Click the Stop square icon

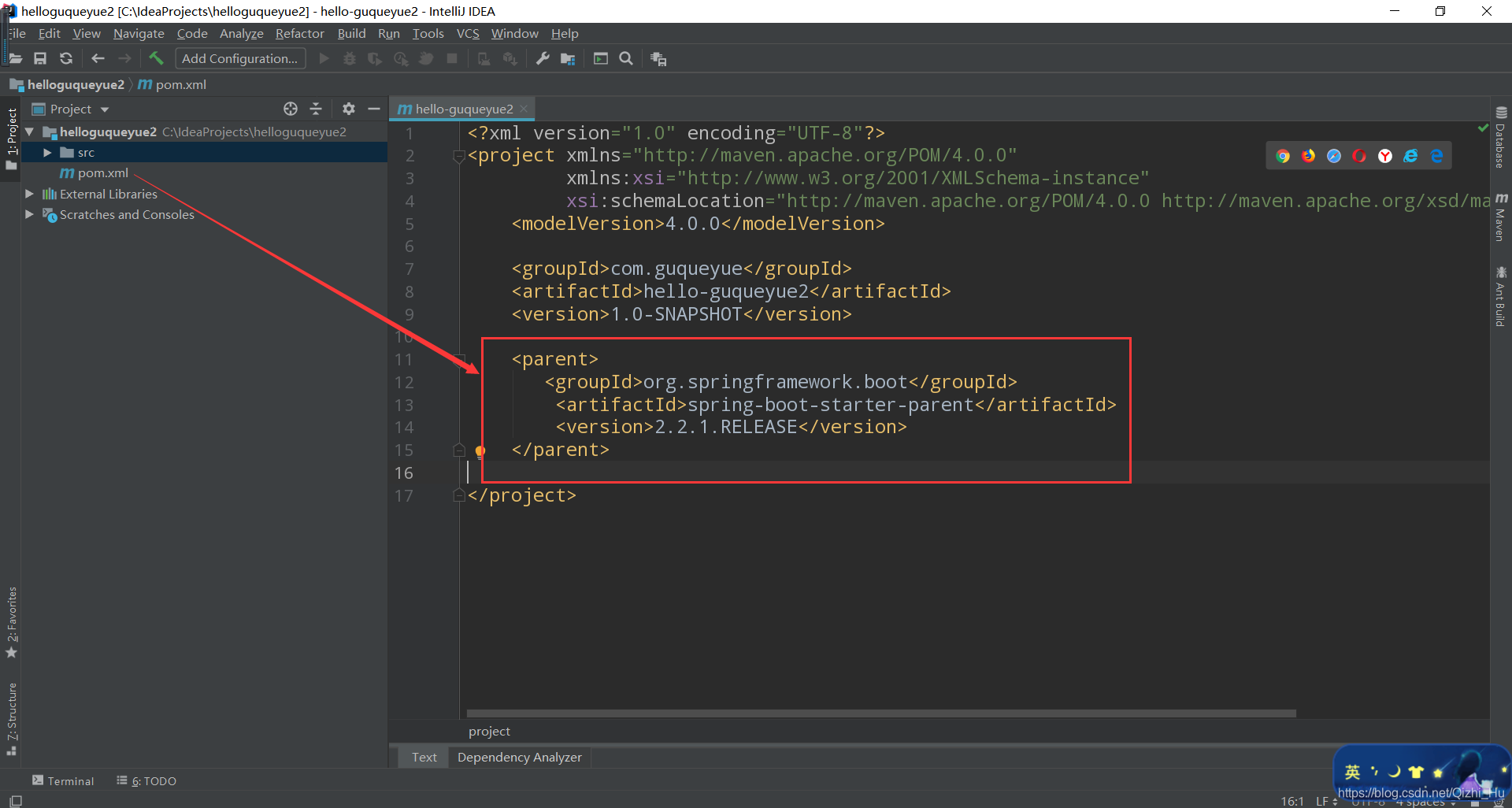pyautogui.click(x=452, y=58)
